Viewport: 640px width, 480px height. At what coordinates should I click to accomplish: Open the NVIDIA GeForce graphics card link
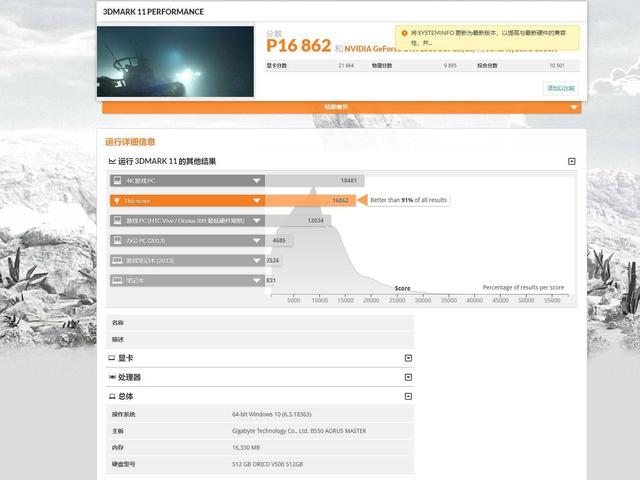(x=370, y=49)
